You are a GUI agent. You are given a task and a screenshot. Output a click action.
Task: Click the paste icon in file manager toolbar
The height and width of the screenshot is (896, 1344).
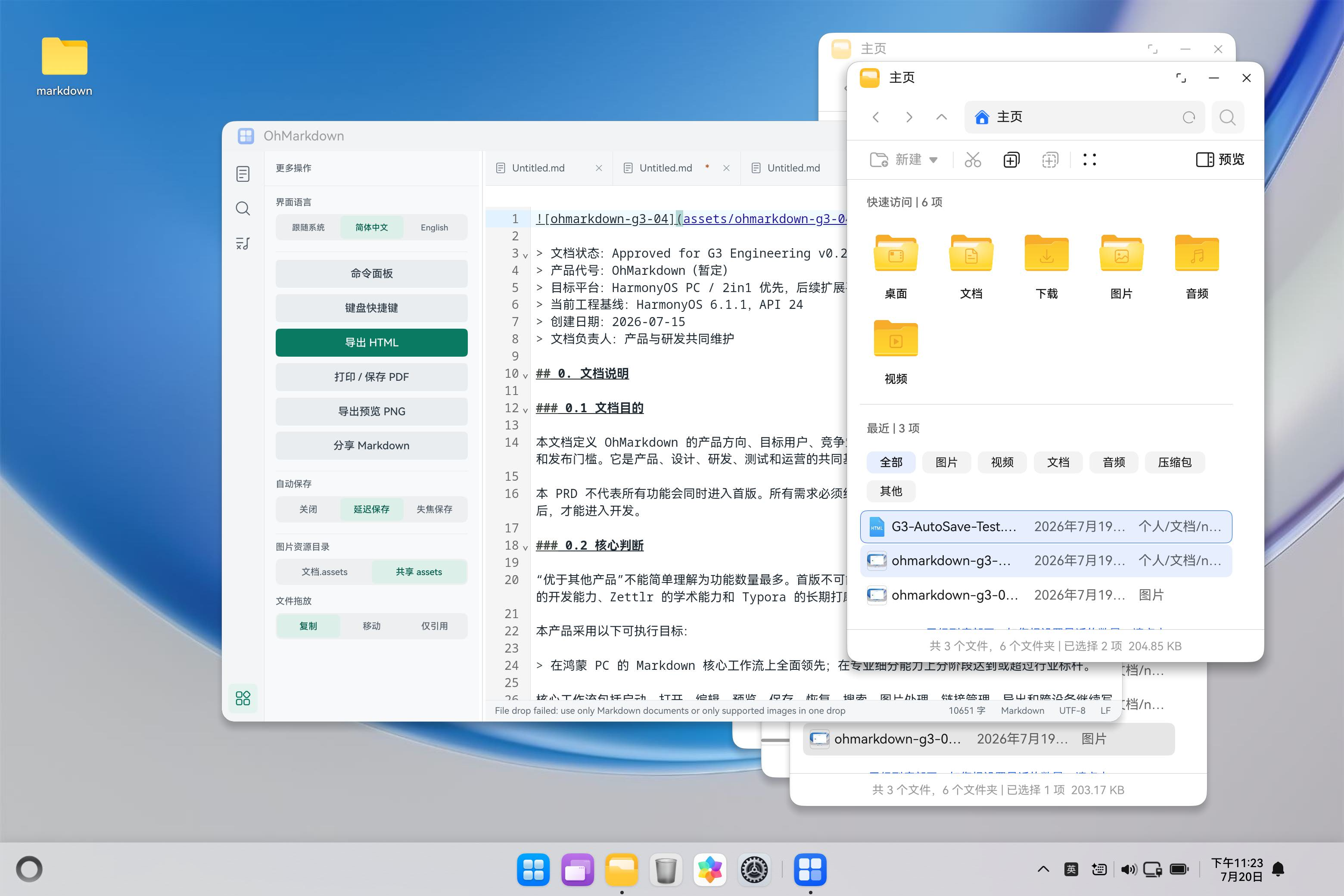tap(1050, 159)
